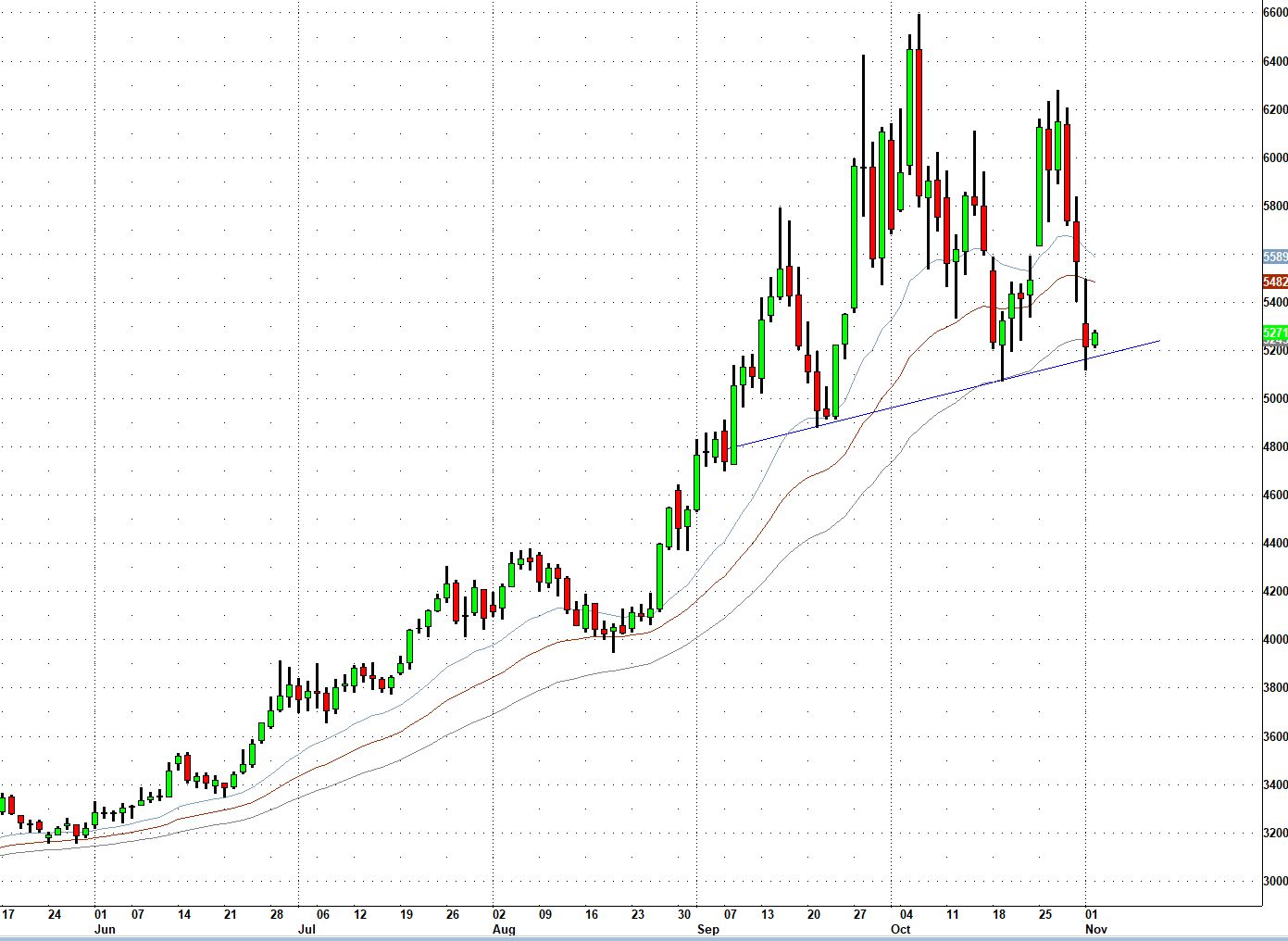Click the 4600 price axis label
Screen dimensions: 1288x941
pos(1275,495)
